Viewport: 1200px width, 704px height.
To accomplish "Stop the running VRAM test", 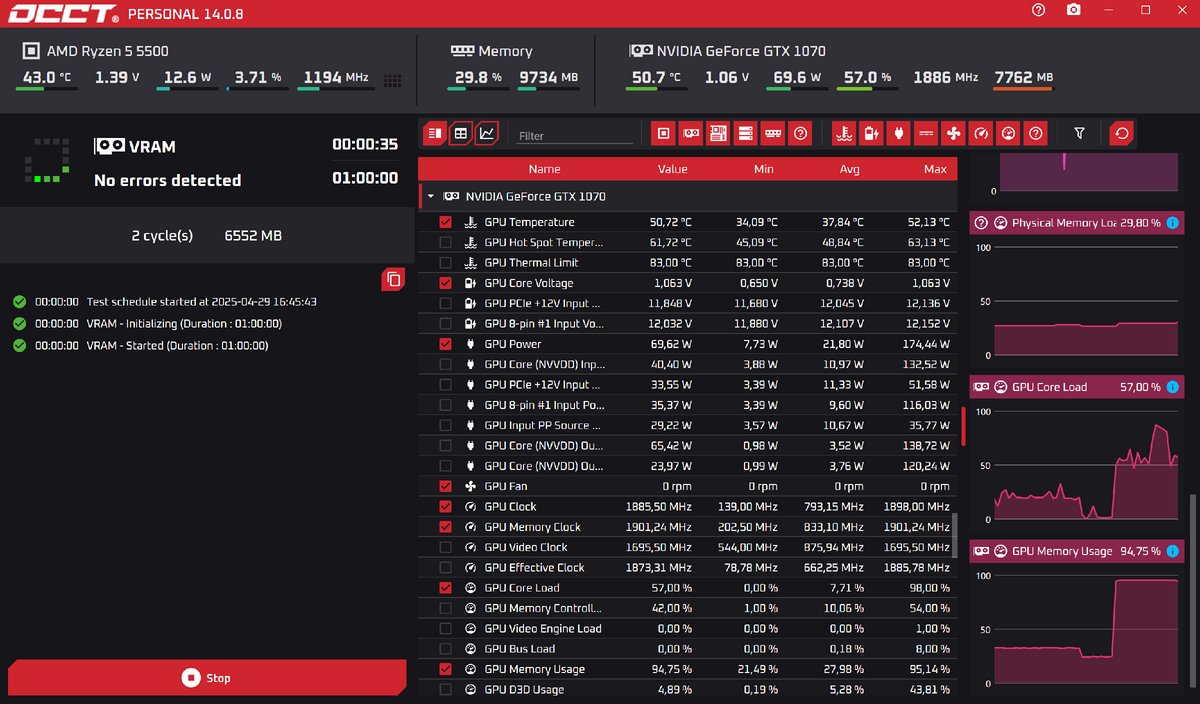I will click(x=207, y=678).
